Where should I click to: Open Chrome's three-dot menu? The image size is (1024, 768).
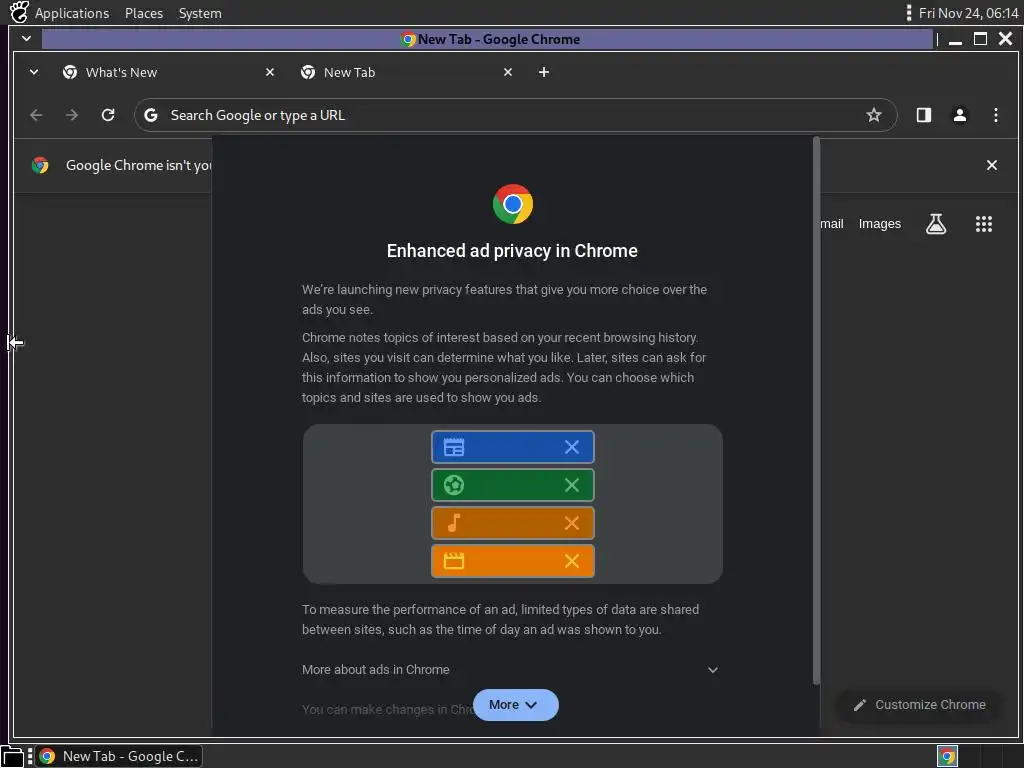click(x=995, y=115)
